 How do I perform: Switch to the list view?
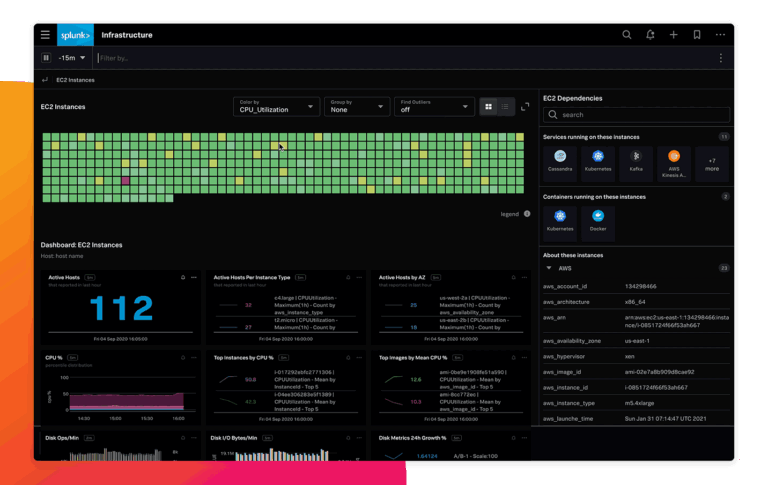(505, 106)
